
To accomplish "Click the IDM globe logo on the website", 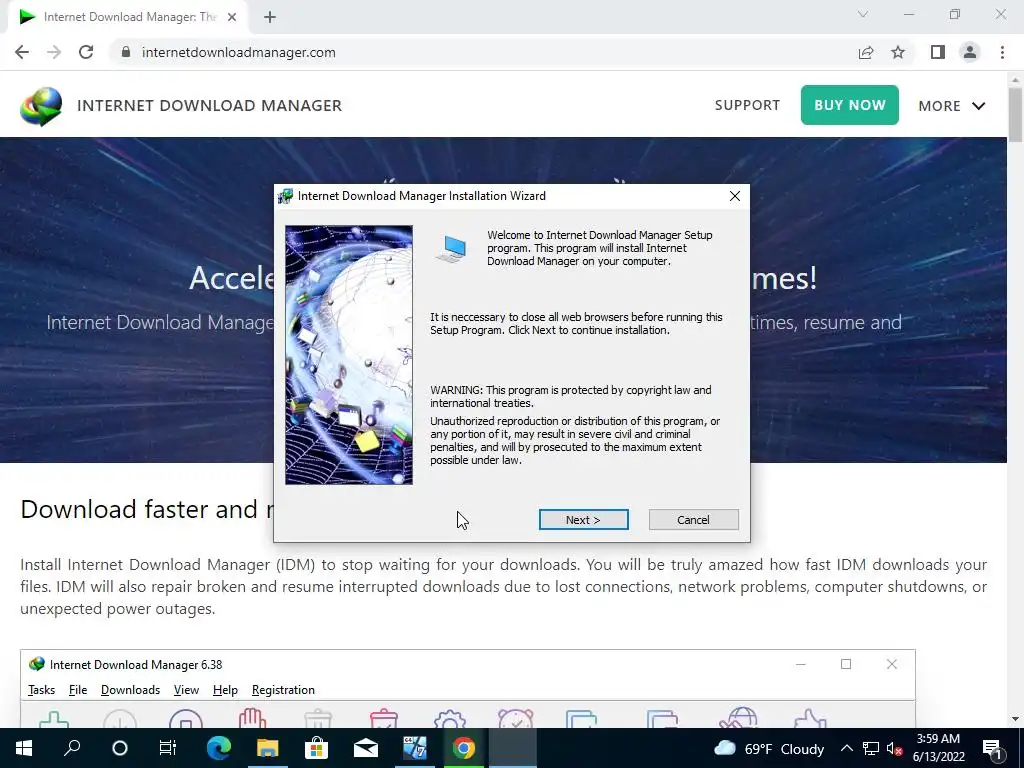I will click(41, 106).
